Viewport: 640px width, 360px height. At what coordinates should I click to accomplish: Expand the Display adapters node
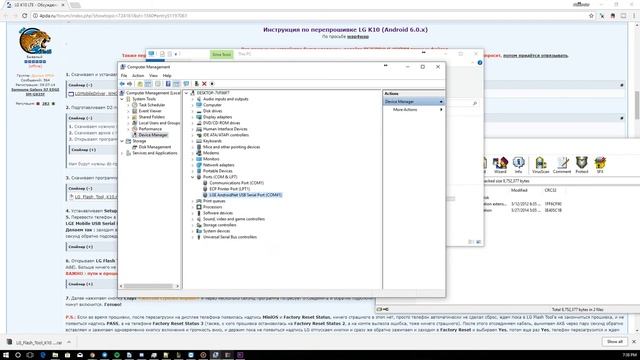pyautogui.click(x=193, y=117)
